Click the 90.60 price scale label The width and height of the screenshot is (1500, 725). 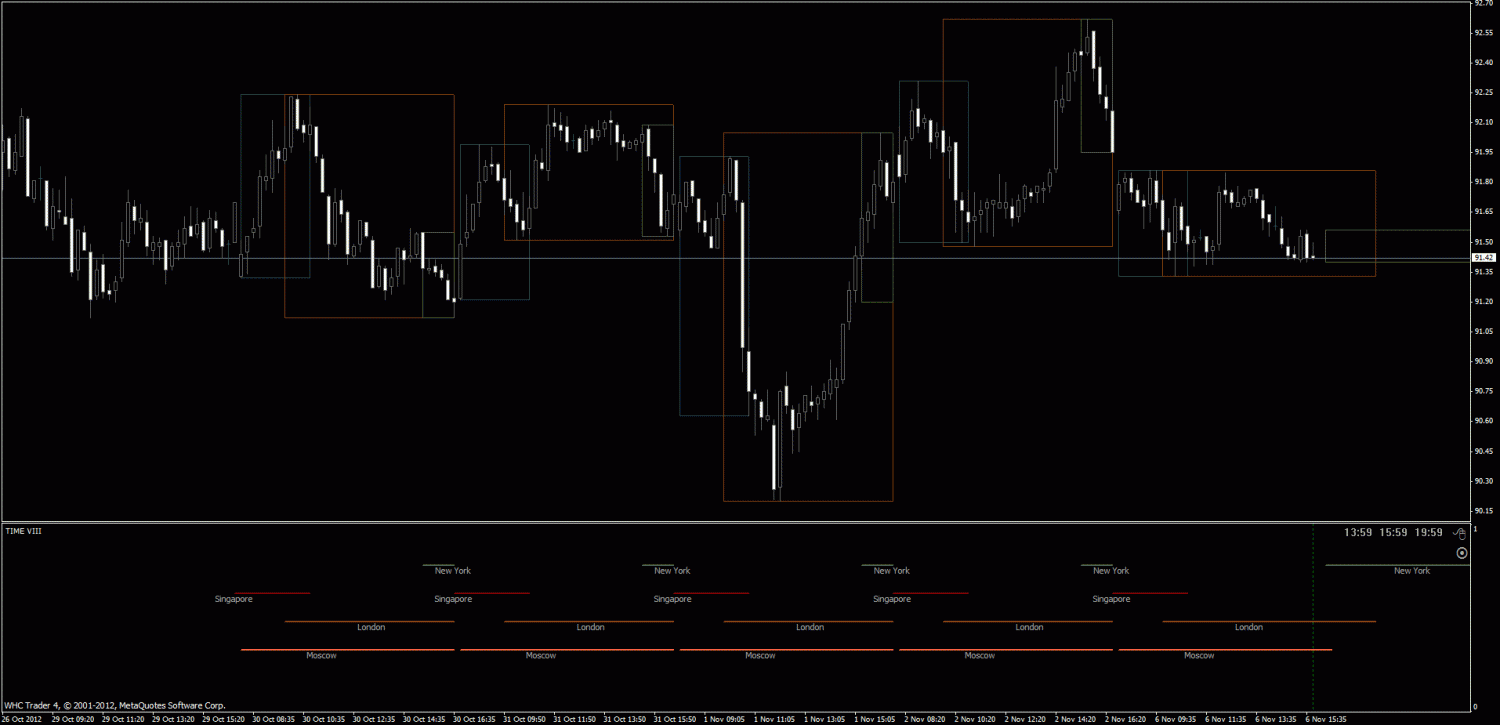[x=1486, y=421]
